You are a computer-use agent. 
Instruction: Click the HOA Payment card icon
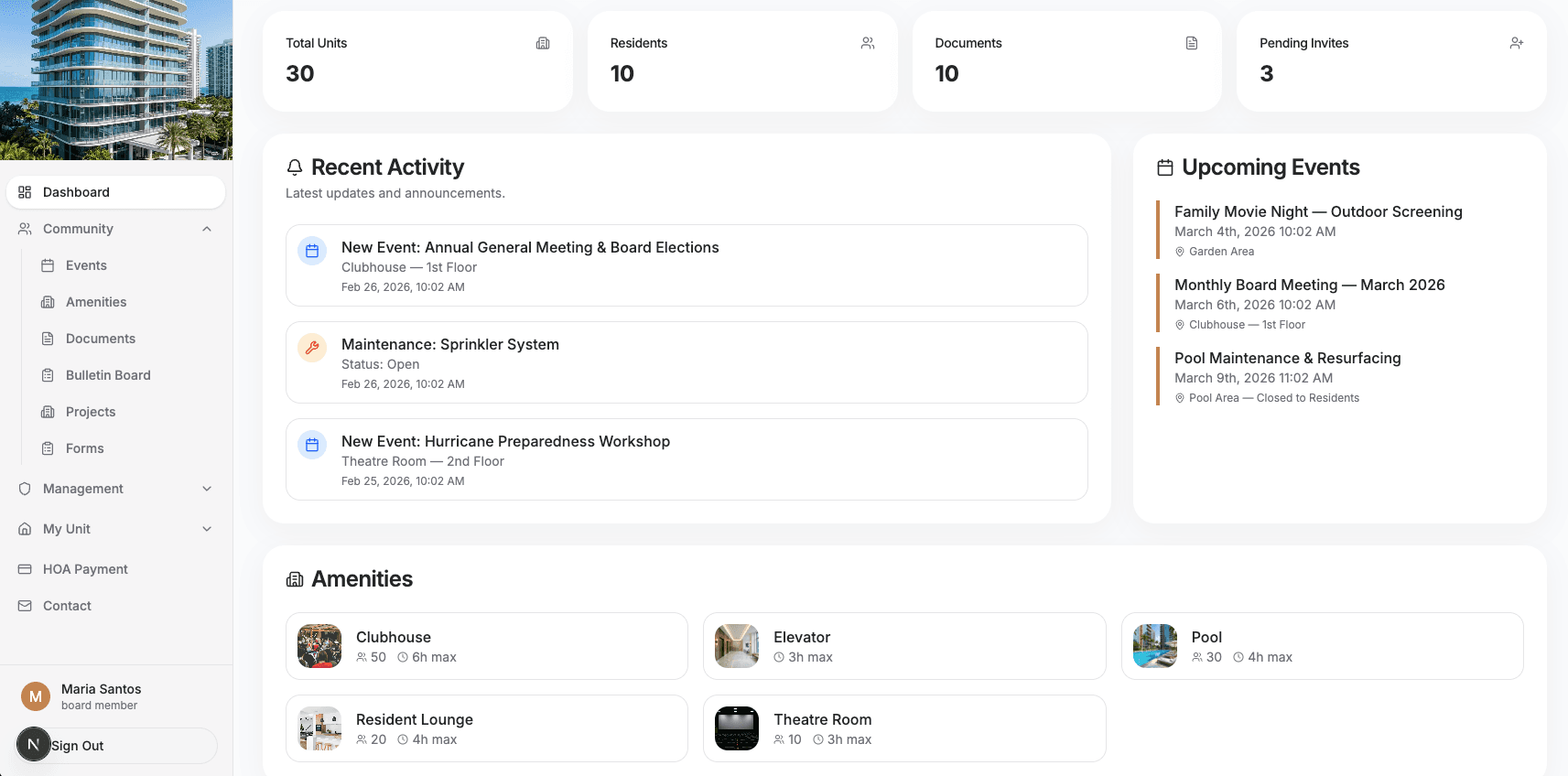pos(25,569)
